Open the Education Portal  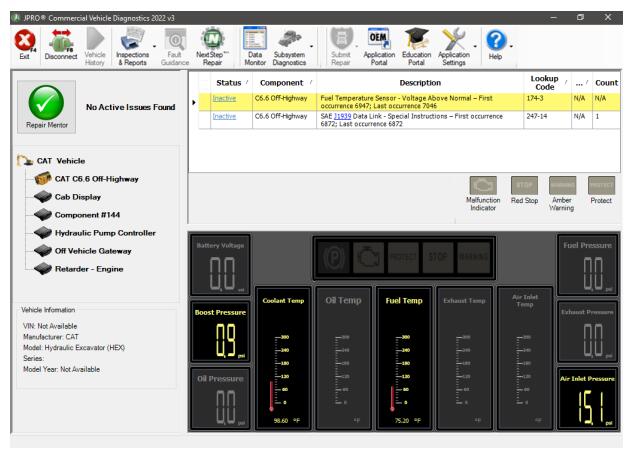pos(417,47)
